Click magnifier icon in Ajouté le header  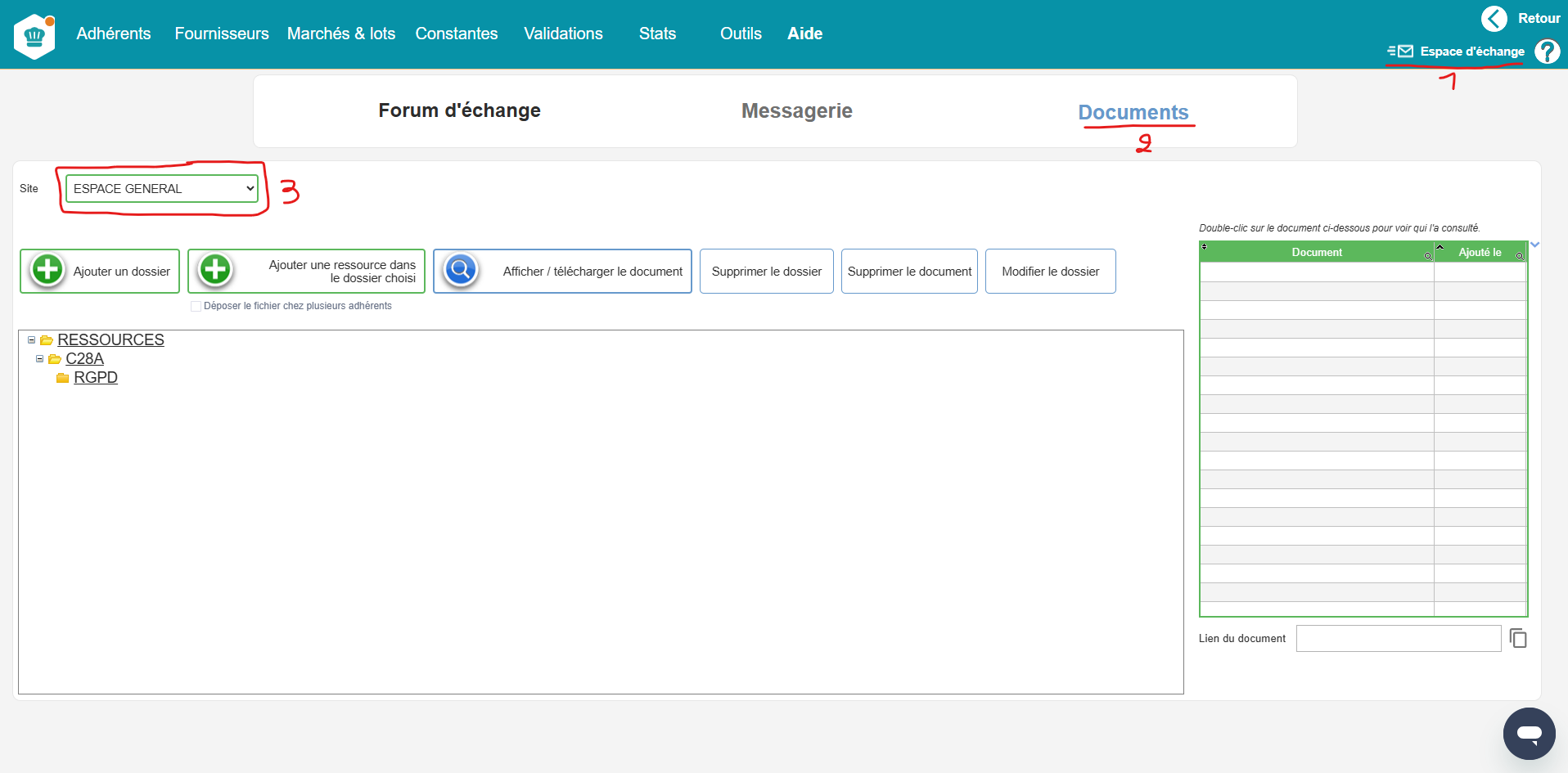(x=1520, y=256)
